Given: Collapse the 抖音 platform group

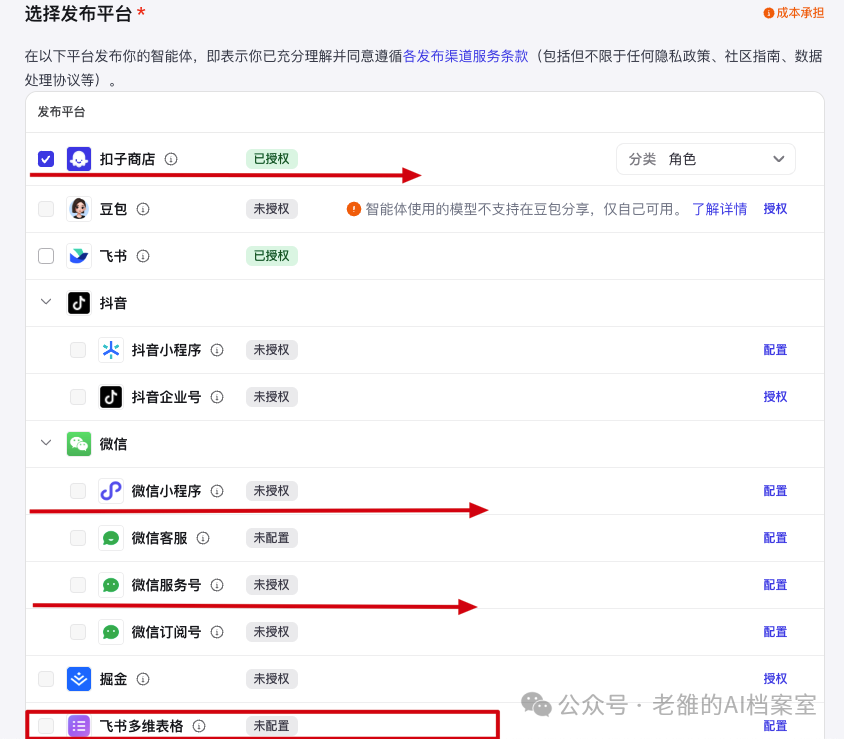Looking at the screenshot, I should pyautogui.click(x=46, y=302).
